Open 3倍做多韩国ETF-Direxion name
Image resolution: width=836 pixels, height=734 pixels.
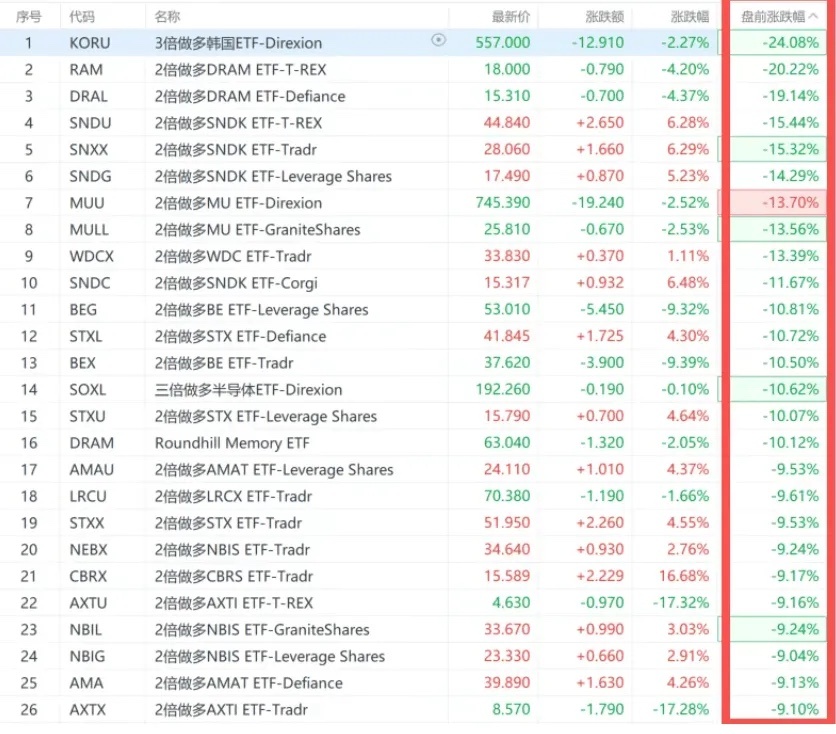[x=238, y=43]
